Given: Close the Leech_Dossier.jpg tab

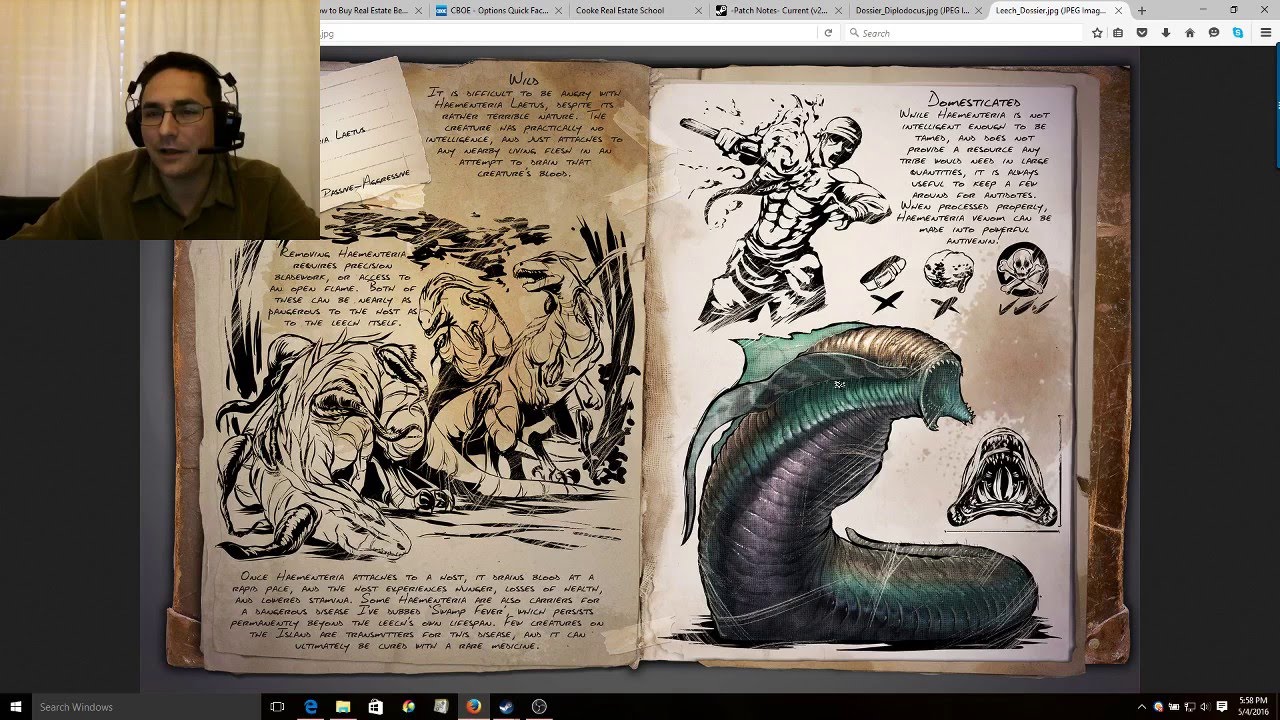Looking at the screenshot, I should (x=1119, y=10).
